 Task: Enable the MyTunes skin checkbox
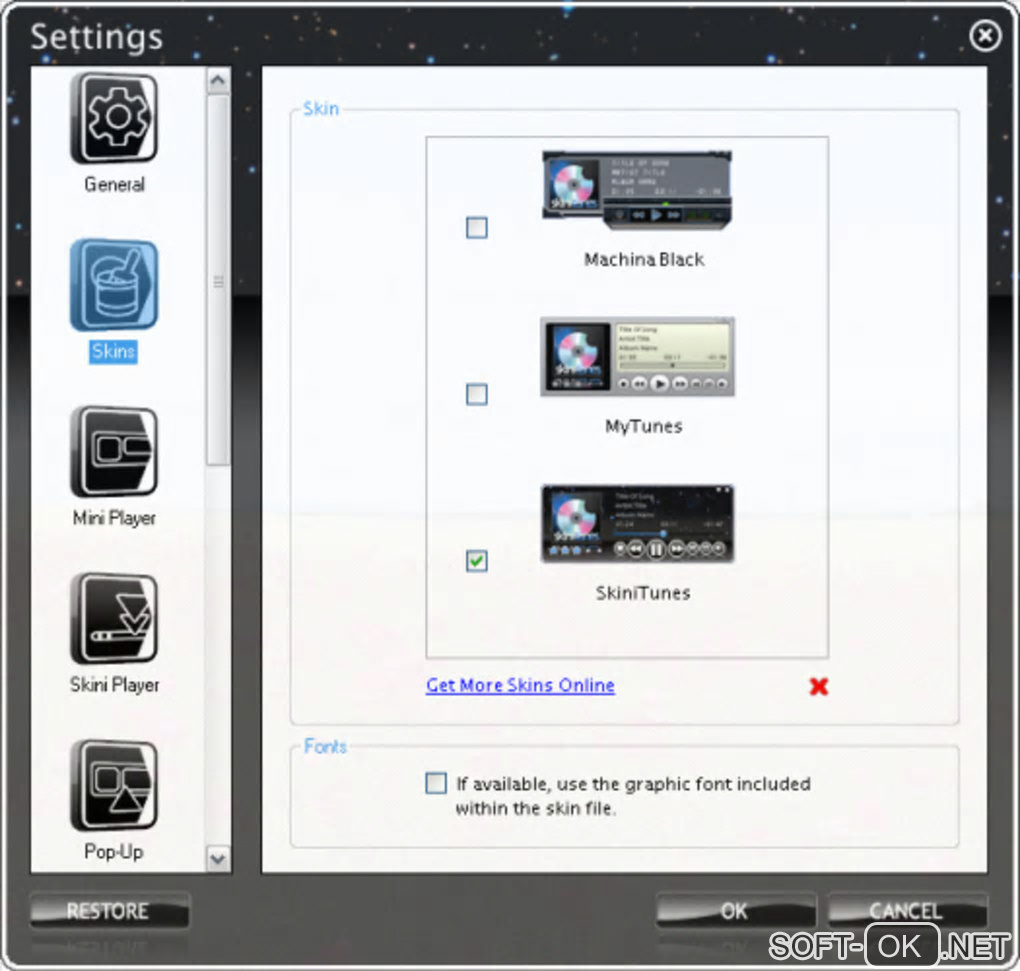477,394
